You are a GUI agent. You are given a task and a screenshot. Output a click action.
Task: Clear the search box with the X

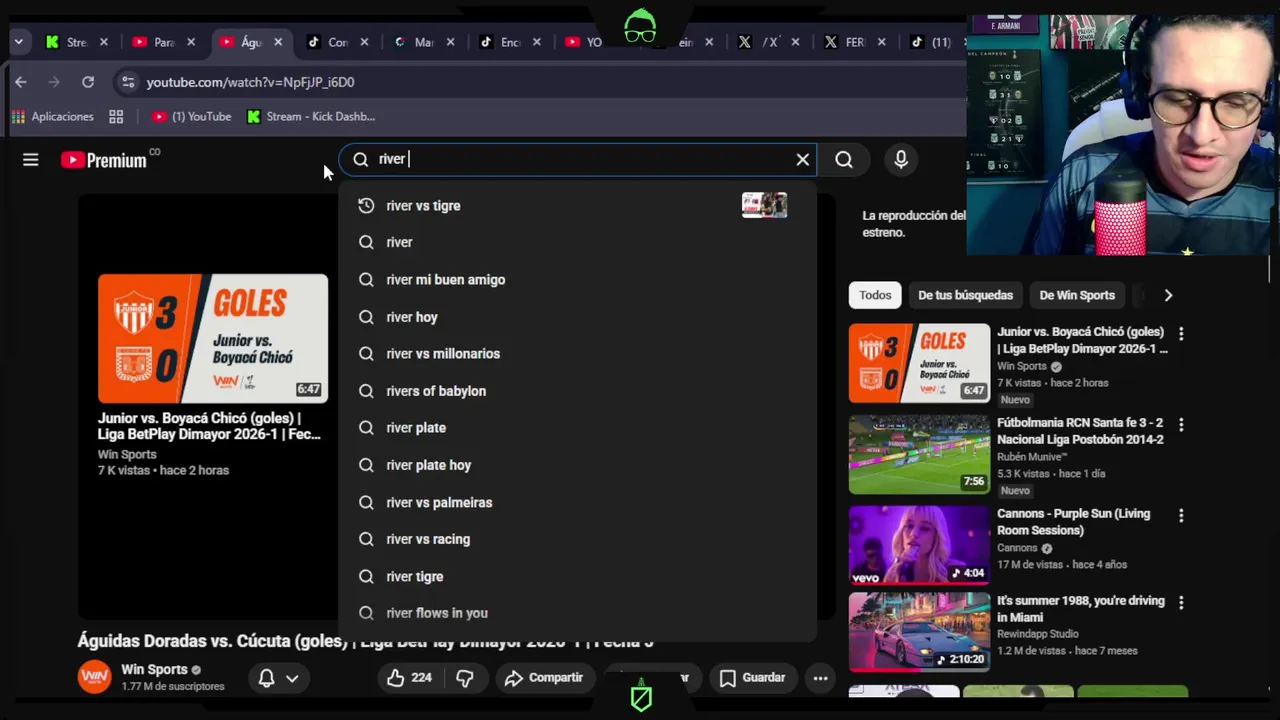[802, 159]
